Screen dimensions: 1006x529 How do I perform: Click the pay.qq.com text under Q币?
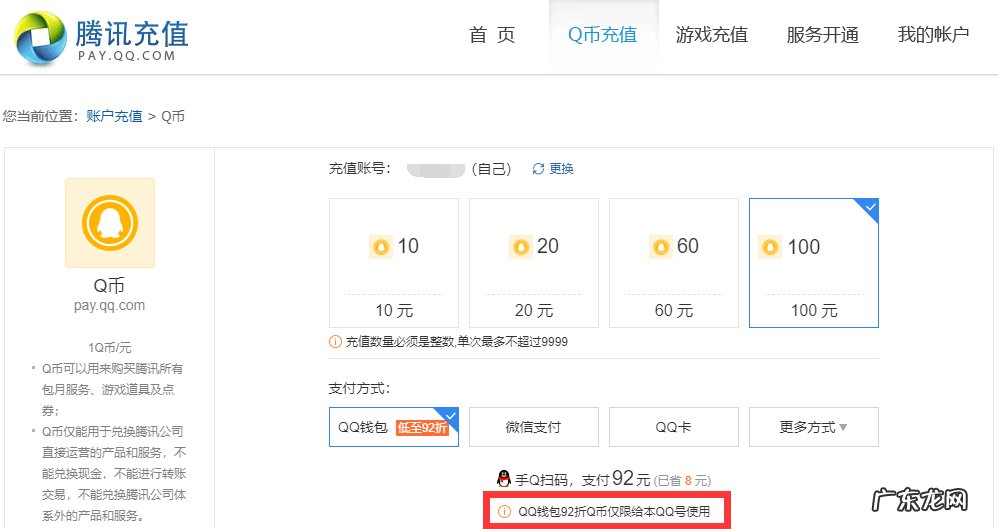[x=109, y=305]
